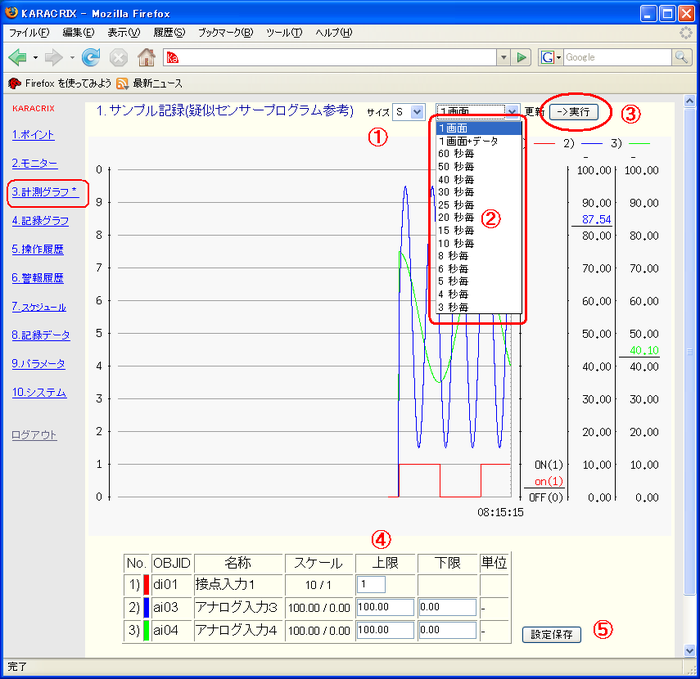Choose 4 秒毎 update interval
700x679 pixels.
(479, 295)
